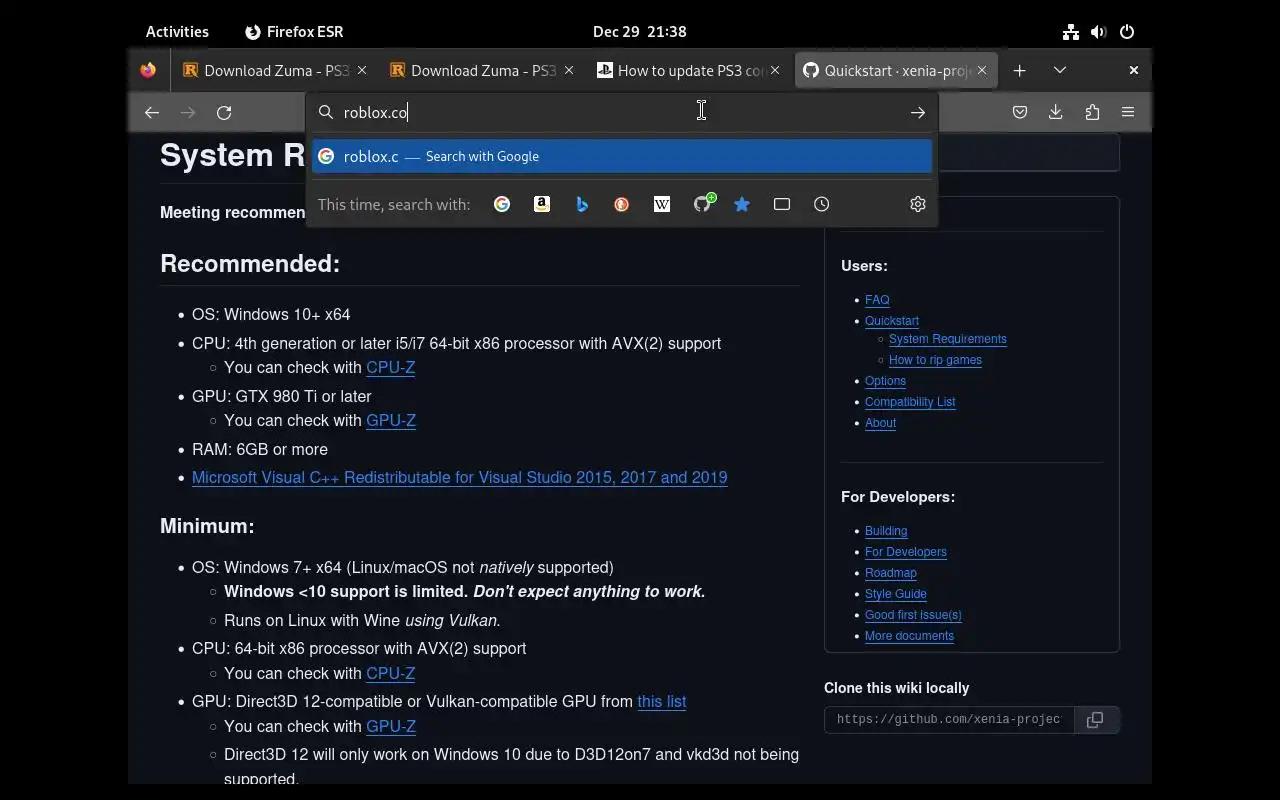Search bookmarks with the star icon
1280x800 pixels.
click(x=742, y=204)
